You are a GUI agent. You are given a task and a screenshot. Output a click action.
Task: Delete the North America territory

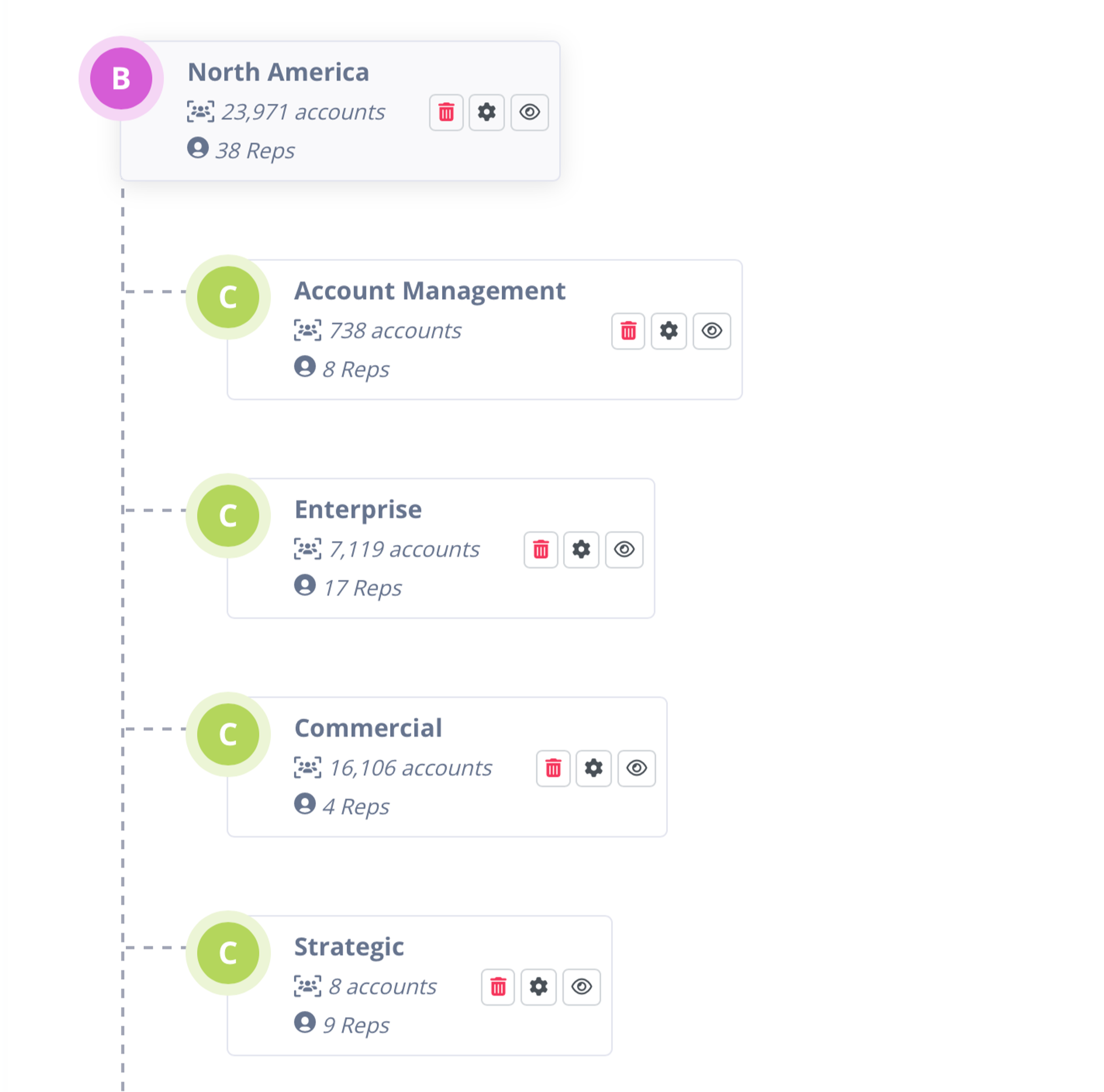[x=445, y=112]
